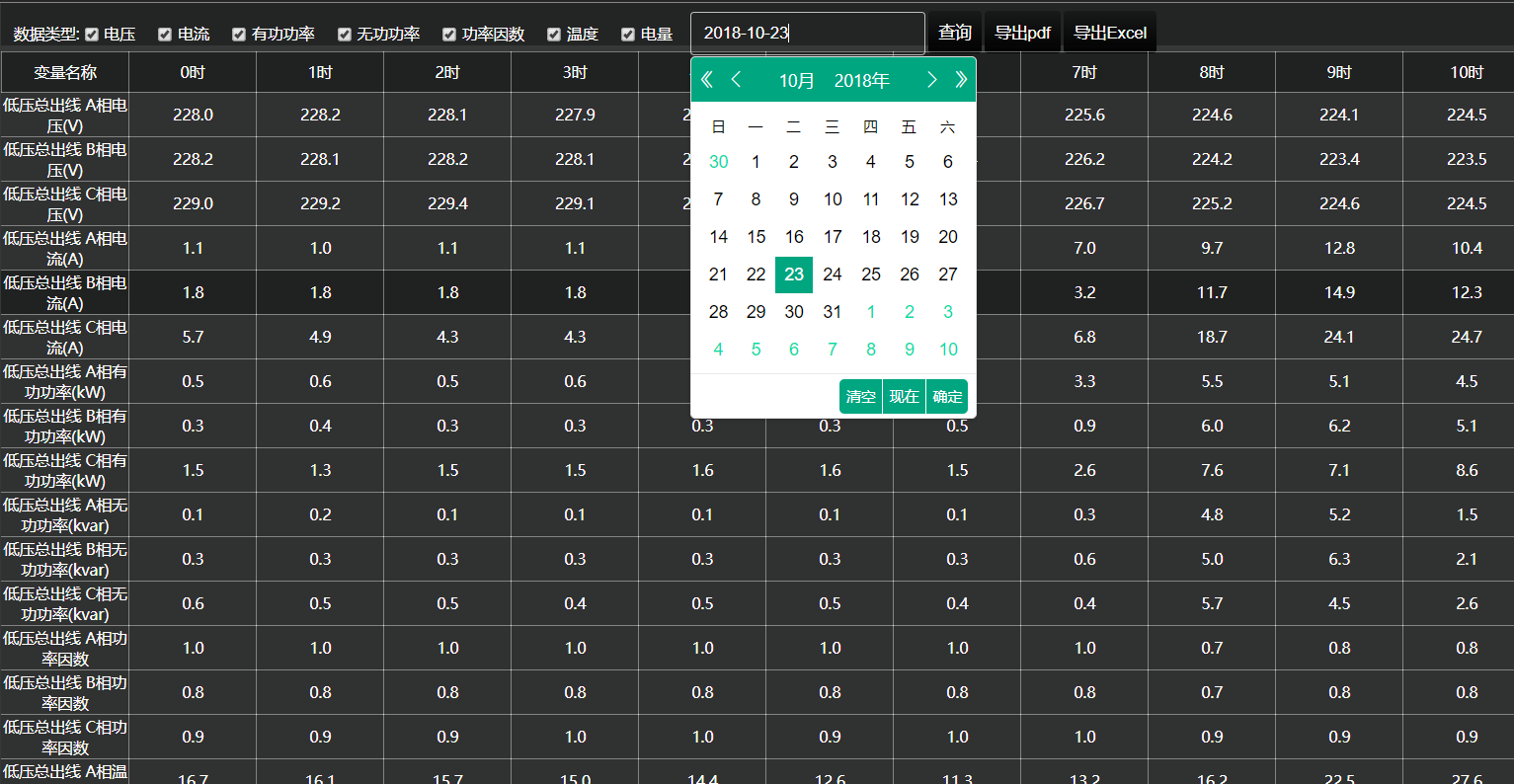Image resolution: width=1514 pixels, height=784 pixels.
Task: Select the 低压总出线 A相电压(V) row label
Action: coord(65,115)
